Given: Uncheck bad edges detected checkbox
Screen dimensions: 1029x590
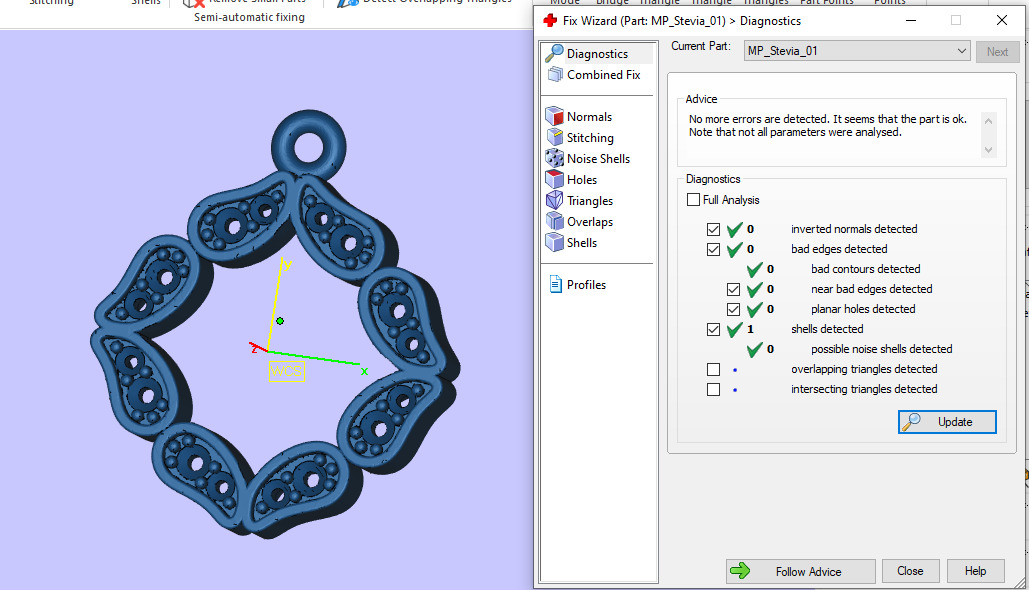Looking at the screenshot, I should tap(713, 249).
